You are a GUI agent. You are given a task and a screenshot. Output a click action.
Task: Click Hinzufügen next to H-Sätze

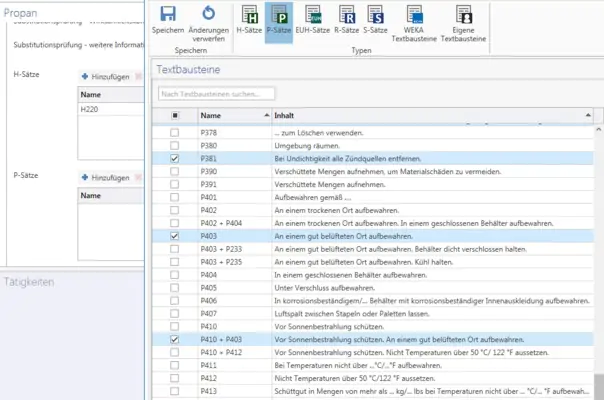tap(106, 77)
